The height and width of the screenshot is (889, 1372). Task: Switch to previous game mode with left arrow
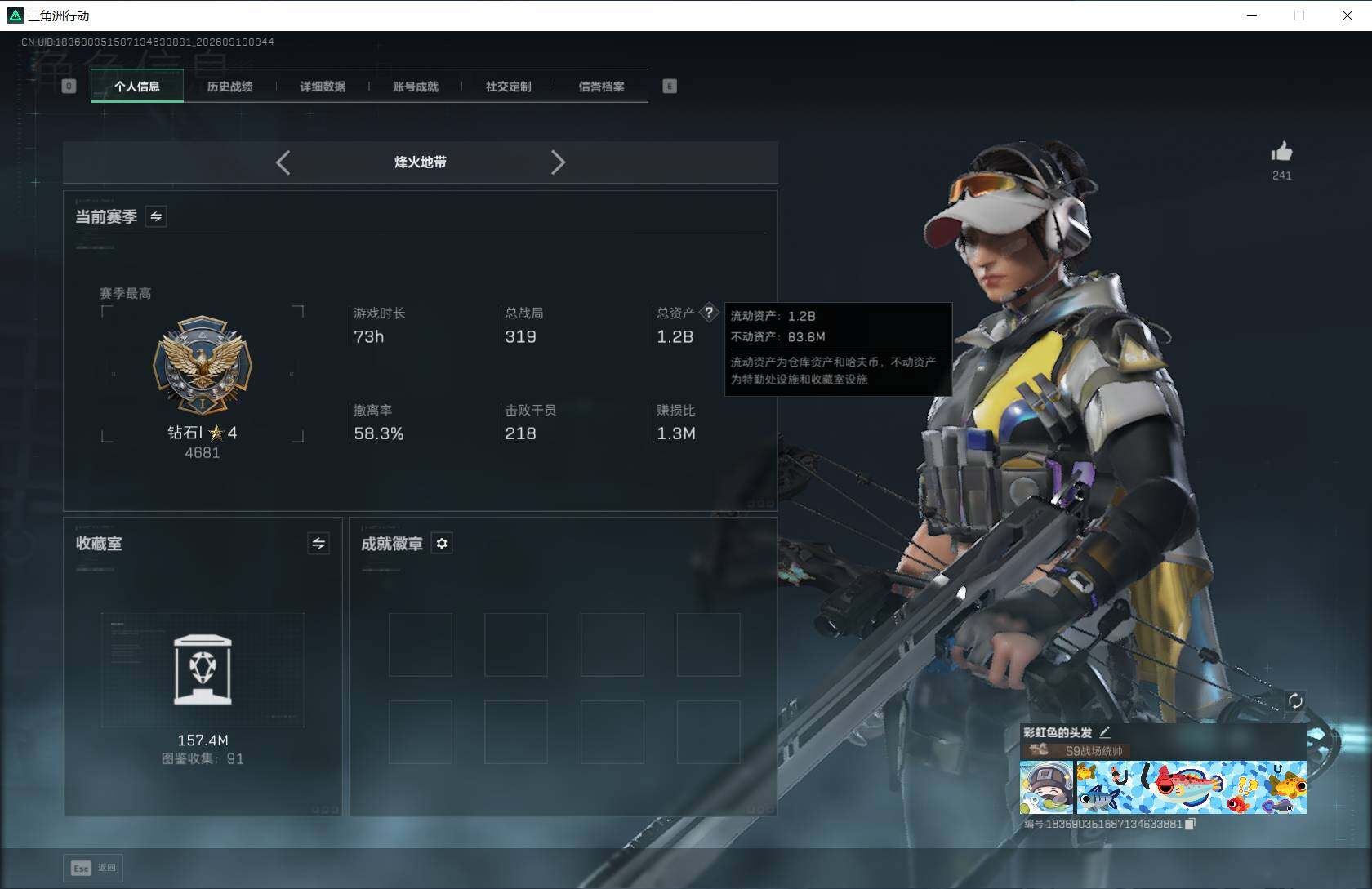click(283, 162)
